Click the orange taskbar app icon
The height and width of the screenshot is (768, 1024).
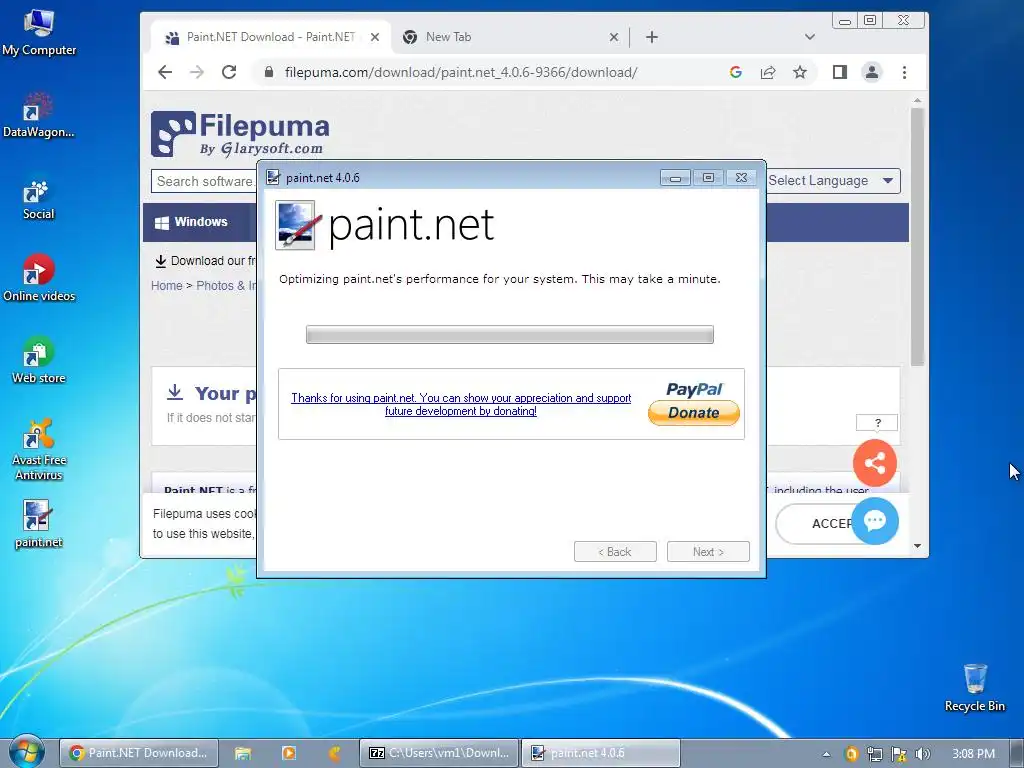point(334,753)
